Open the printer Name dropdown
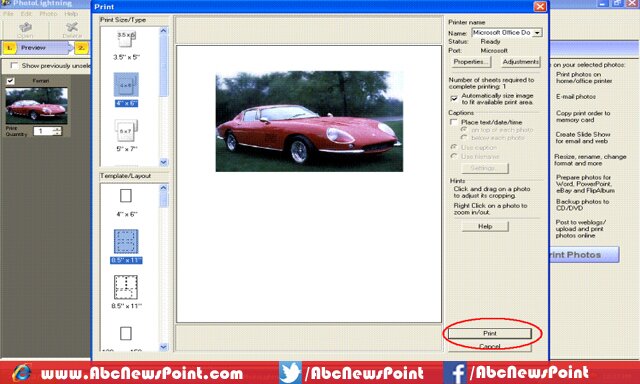Viewport: 640px width, 384px height. click(x=538, y=33)
